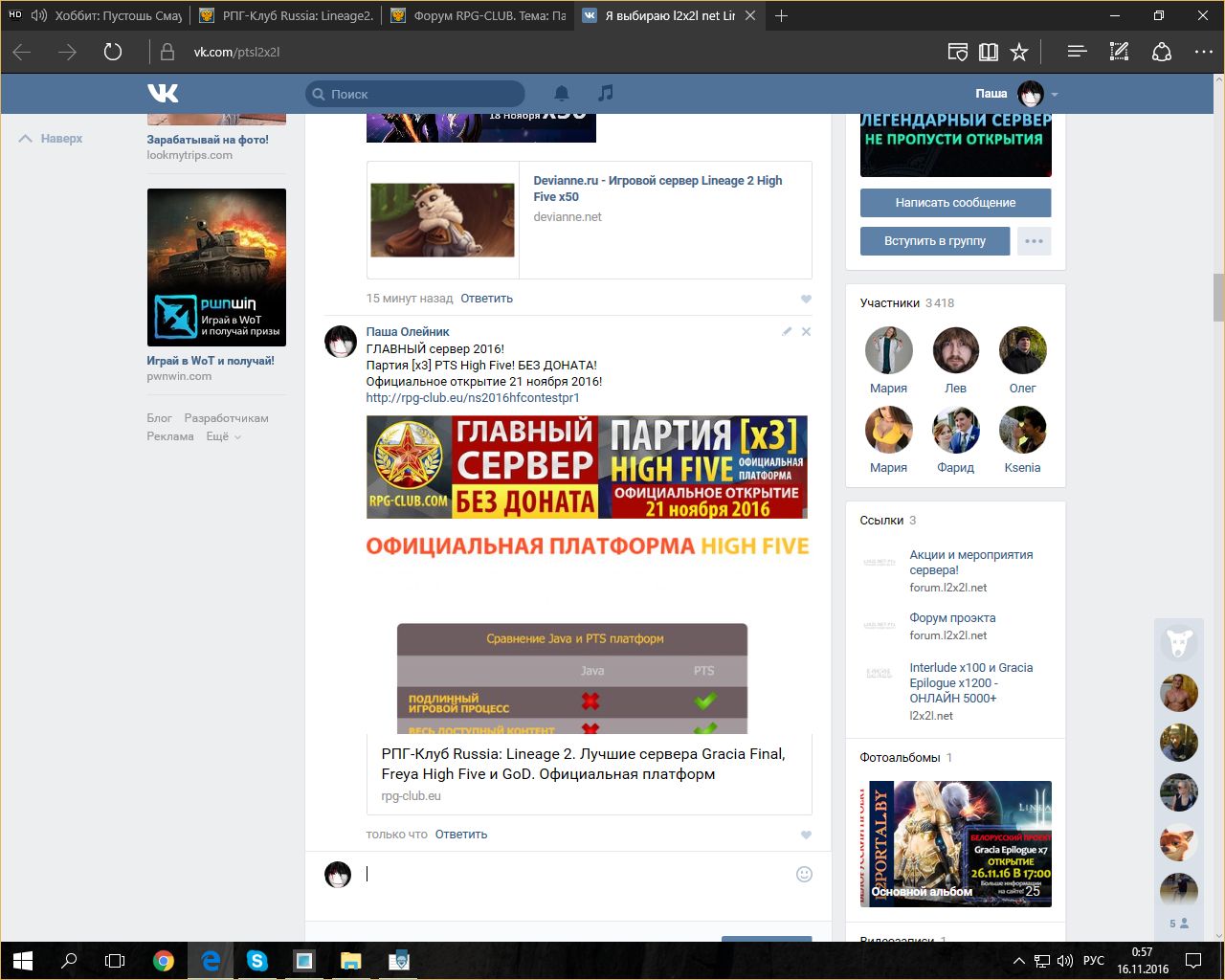Delete Паша Олейник's comment
Viewport: 1225px width, 980px height.
806,331
